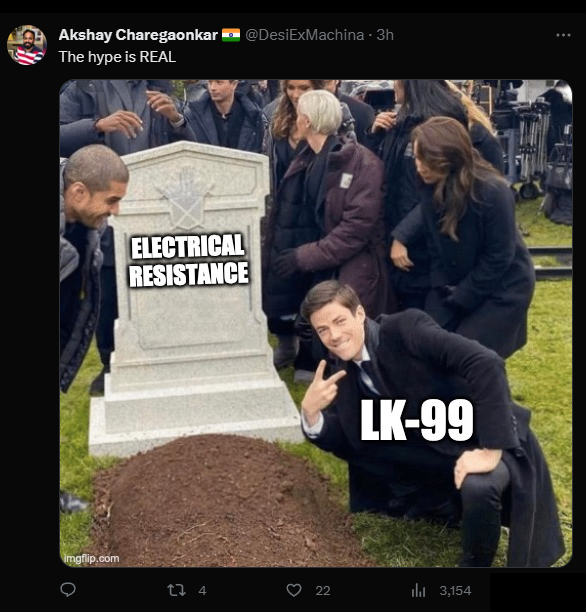The image size is (586, 612).
Task: Click the ELECTRICAL RESISTANCE tombstone caption
Action: [189, 260]
